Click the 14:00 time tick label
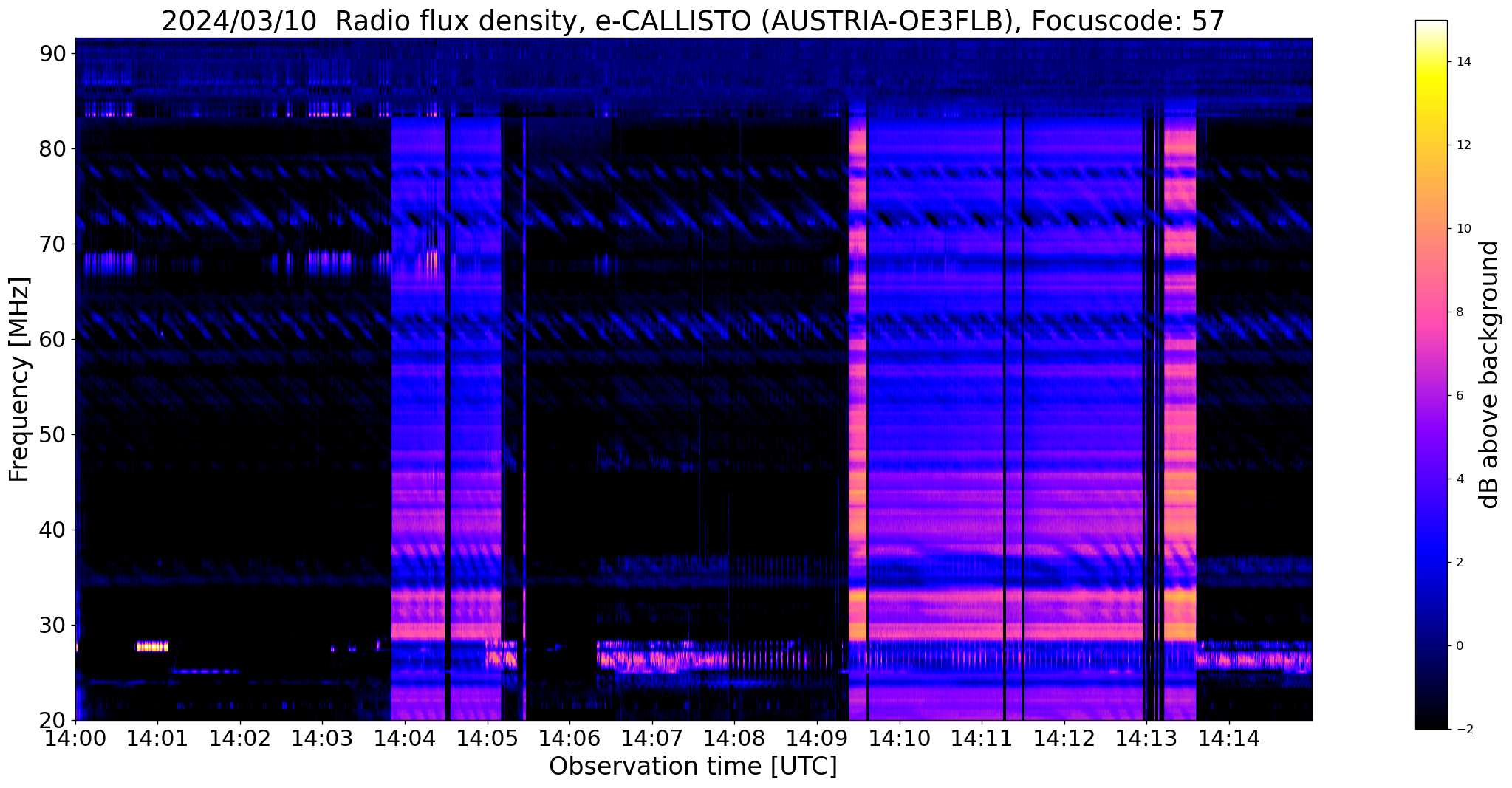The height and width of the screenshot is (788, 1512). [75, 739]
